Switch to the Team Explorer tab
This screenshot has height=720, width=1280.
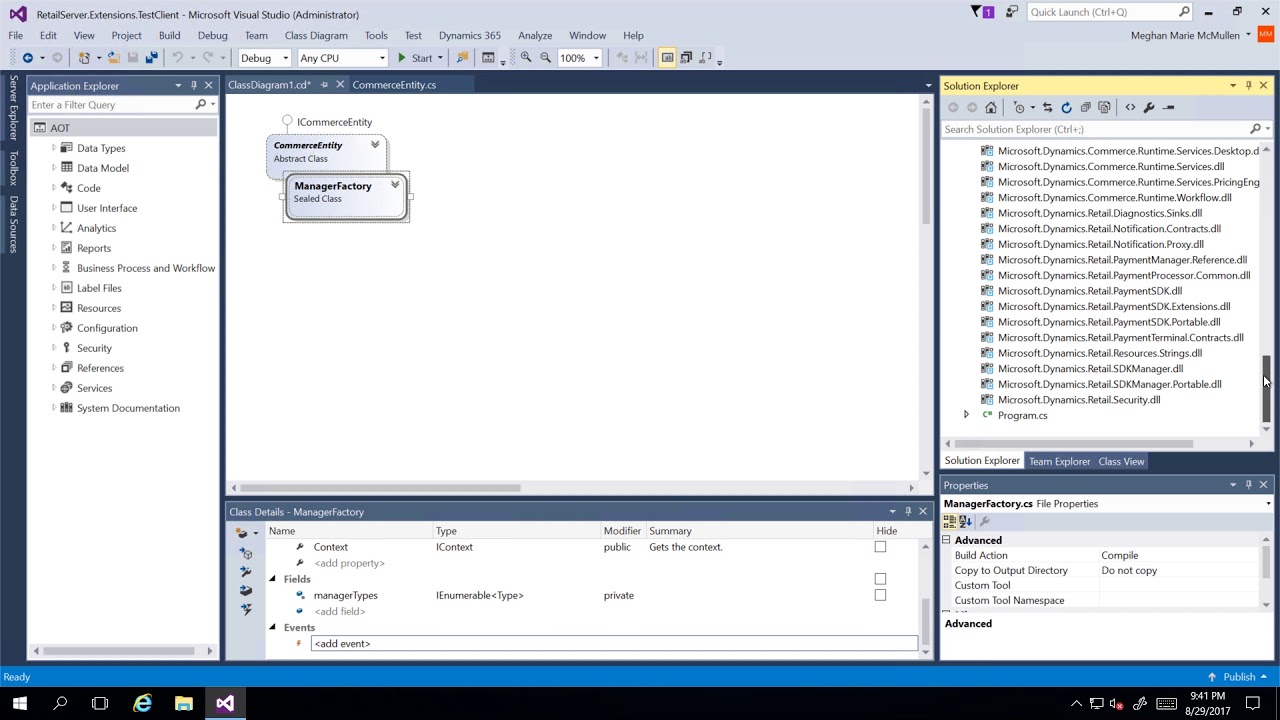1059,461
